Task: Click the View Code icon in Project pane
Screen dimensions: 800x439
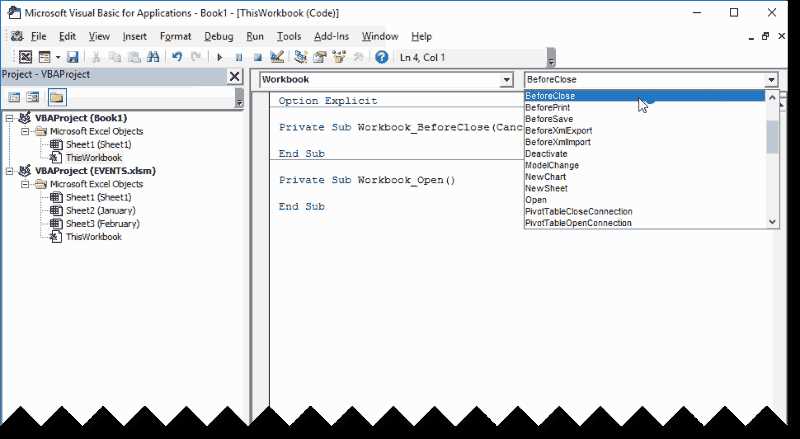Action: pyautogui.click(x=14, y=97)
